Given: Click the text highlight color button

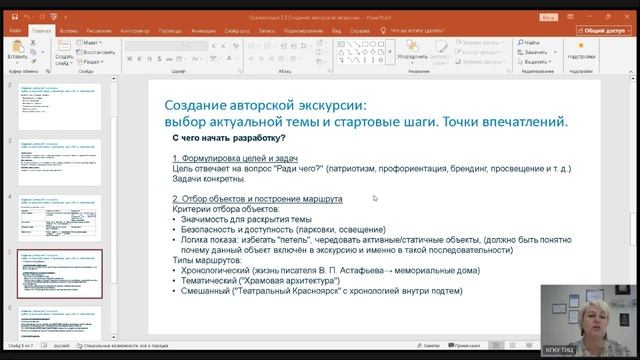Looking at the screenshot, I should 213,59.
